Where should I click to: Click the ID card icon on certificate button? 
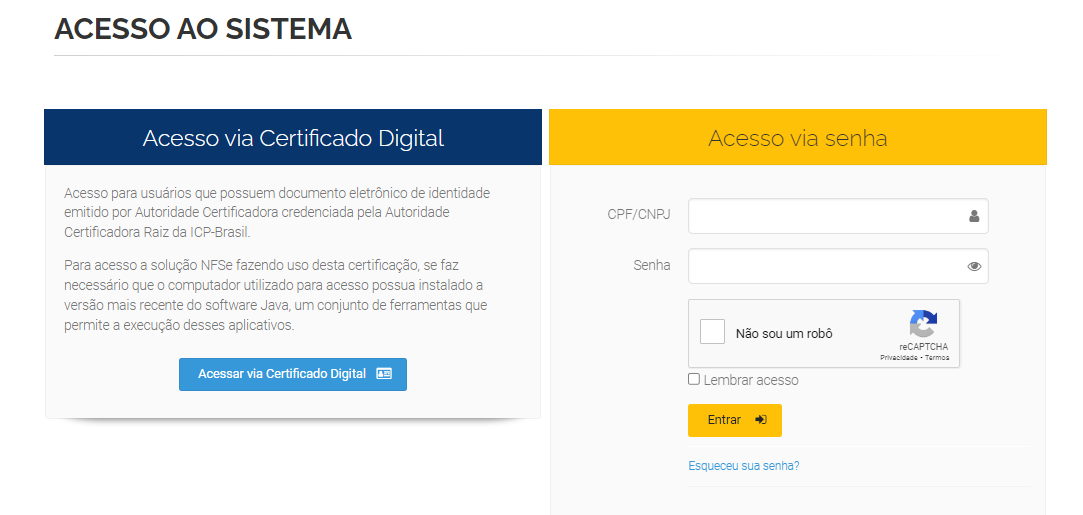(x=384, y=373)
